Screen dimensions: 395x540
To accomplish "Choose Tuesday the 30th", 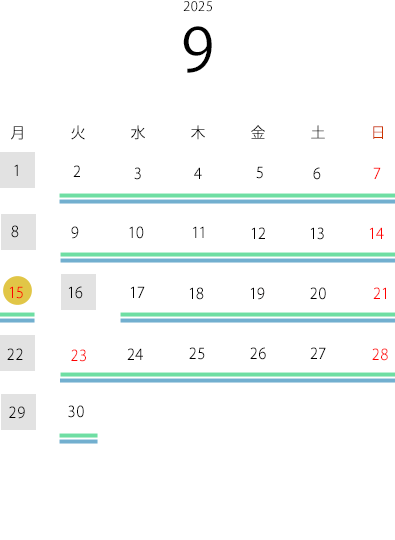I will (x=76, y=412).
